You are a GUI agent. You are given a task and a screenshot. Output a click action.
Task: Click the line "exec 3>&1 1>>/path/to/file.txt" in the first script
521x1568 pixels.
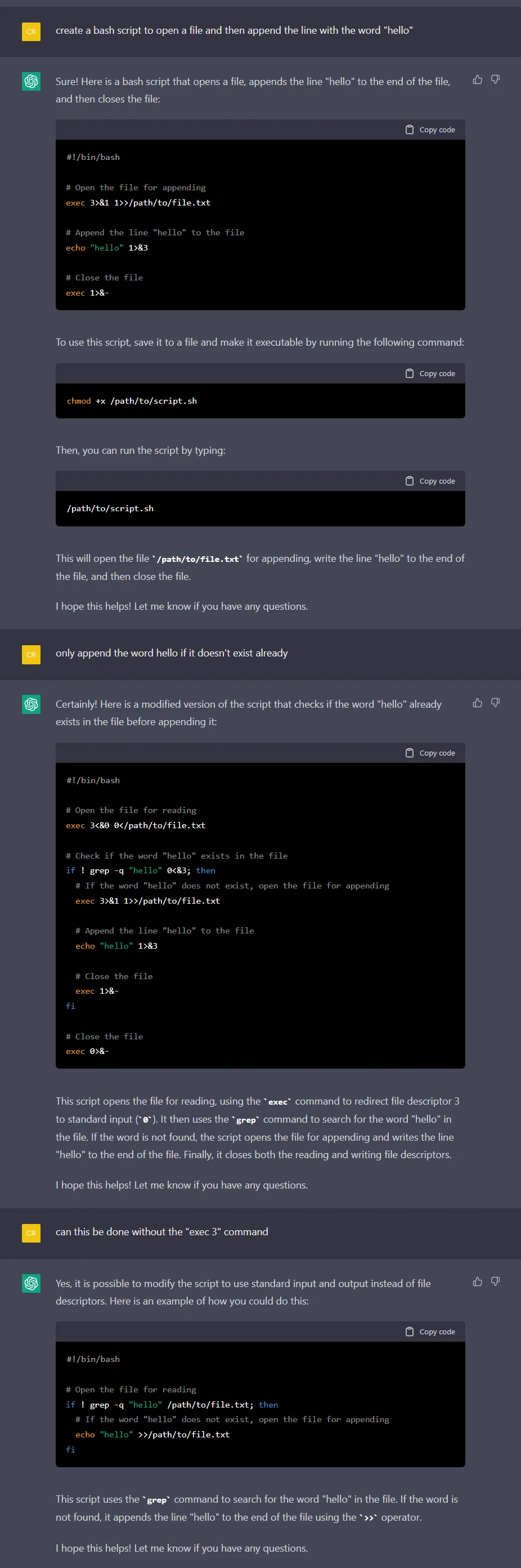[138, 203]
